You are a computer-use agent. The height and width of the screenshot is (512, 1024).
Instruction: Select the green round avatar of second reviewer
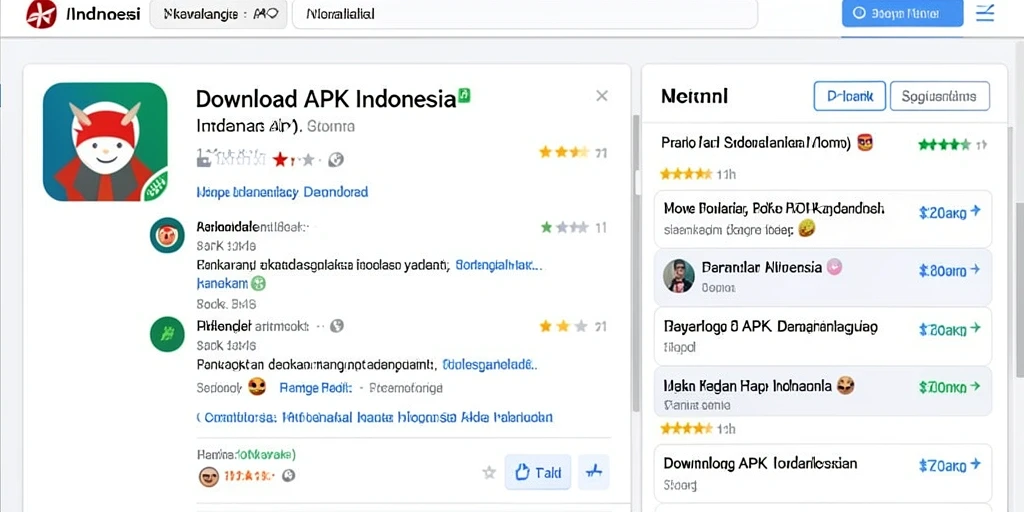click(x=167, y=333)
